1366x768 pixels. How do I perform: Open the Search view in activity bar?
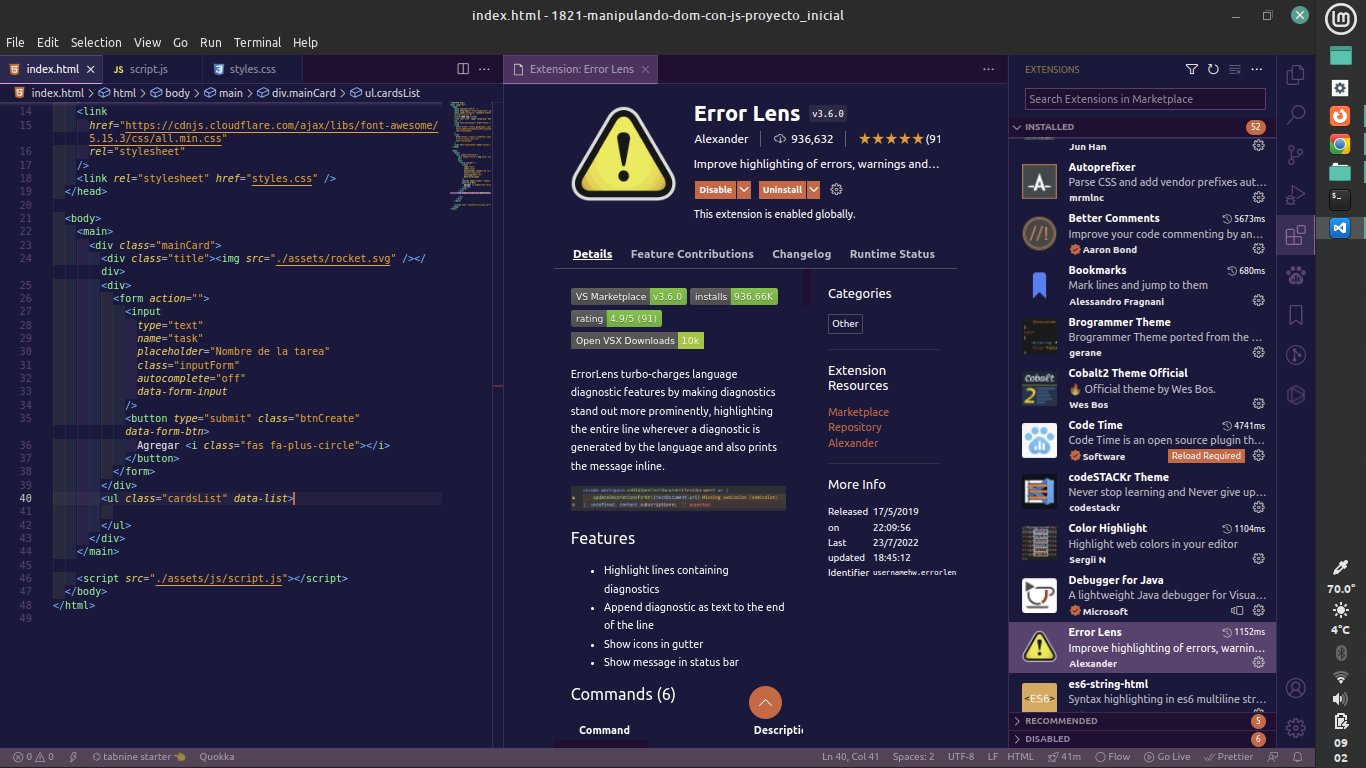(1295, 115)
